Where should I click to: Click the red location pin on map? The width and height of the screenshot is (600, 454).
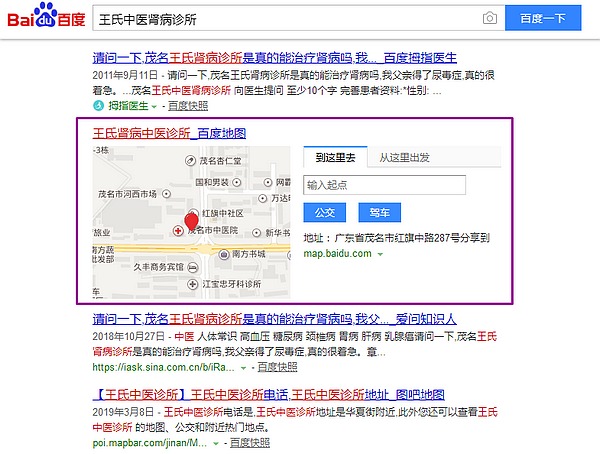click(x=191, y=222)
